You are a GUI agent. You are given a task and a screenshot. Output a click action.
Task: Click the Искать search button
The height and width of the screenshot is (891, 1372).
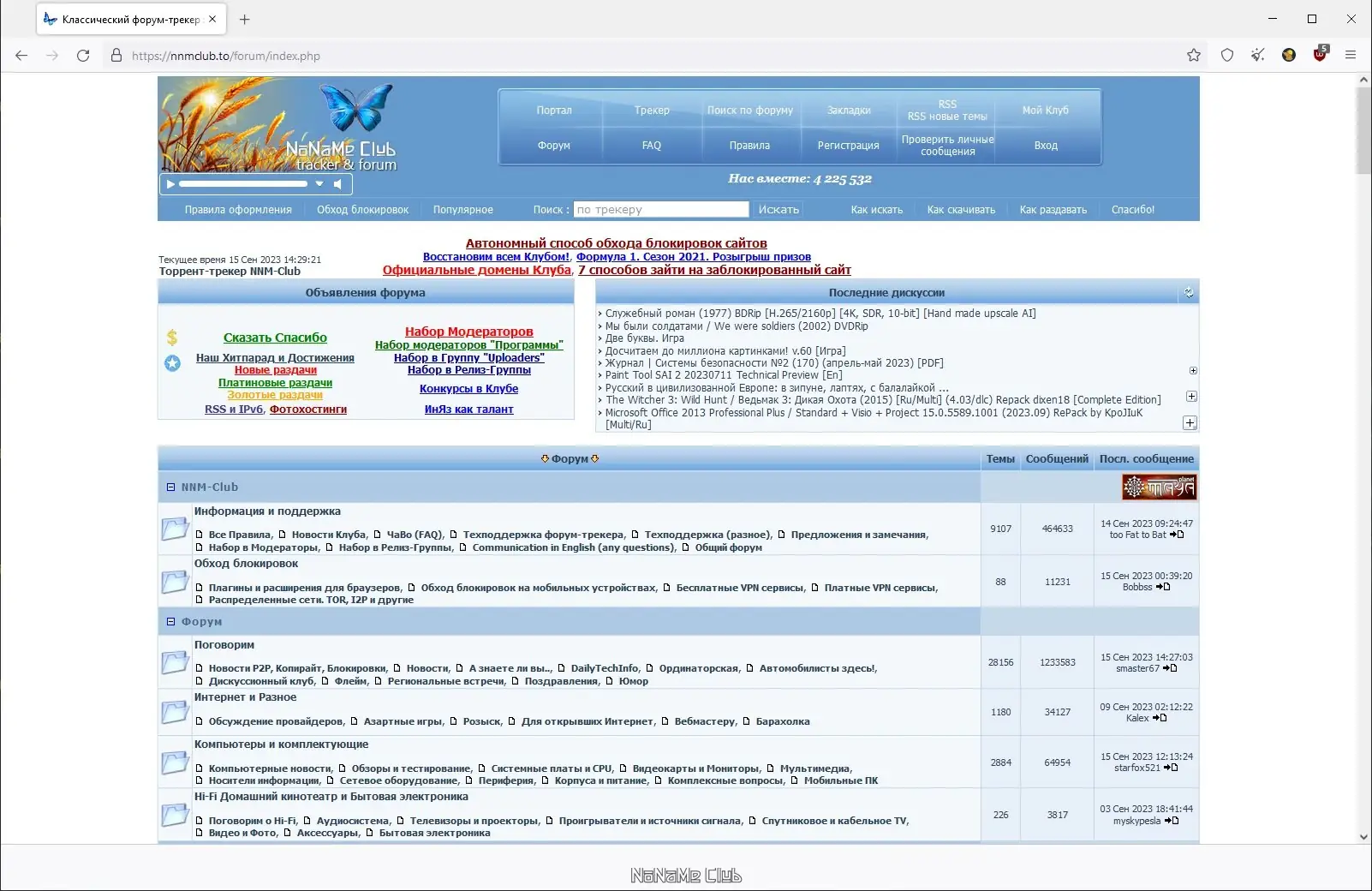[x=778, y=210]
